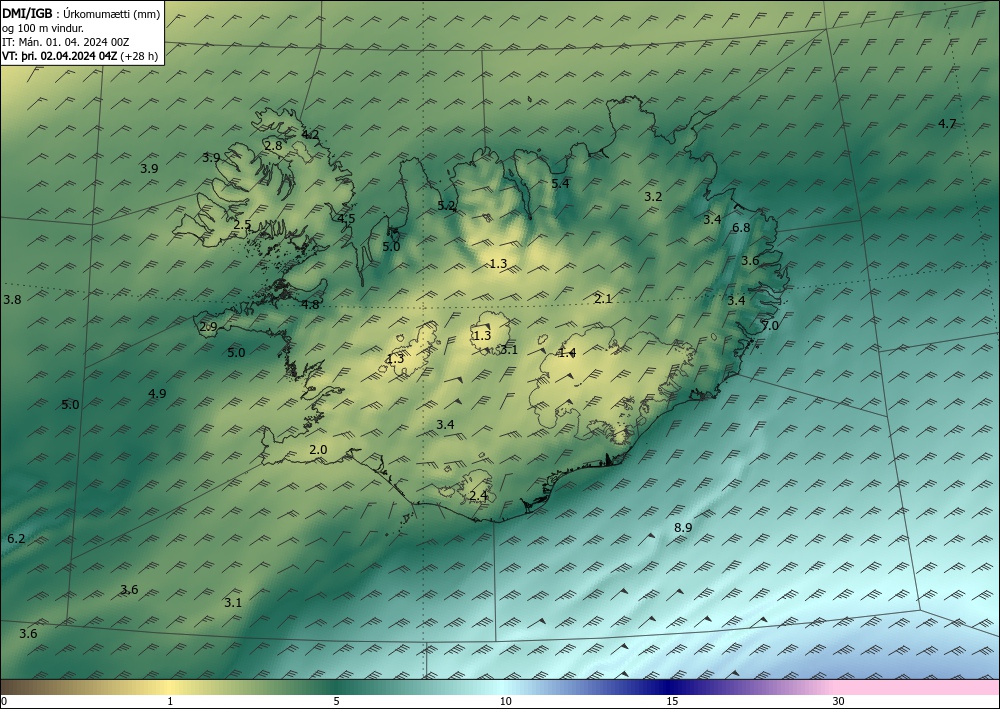Click the 7.0 value label
The width and height of the screenshot is (1000, 709).
click(770, 326)
